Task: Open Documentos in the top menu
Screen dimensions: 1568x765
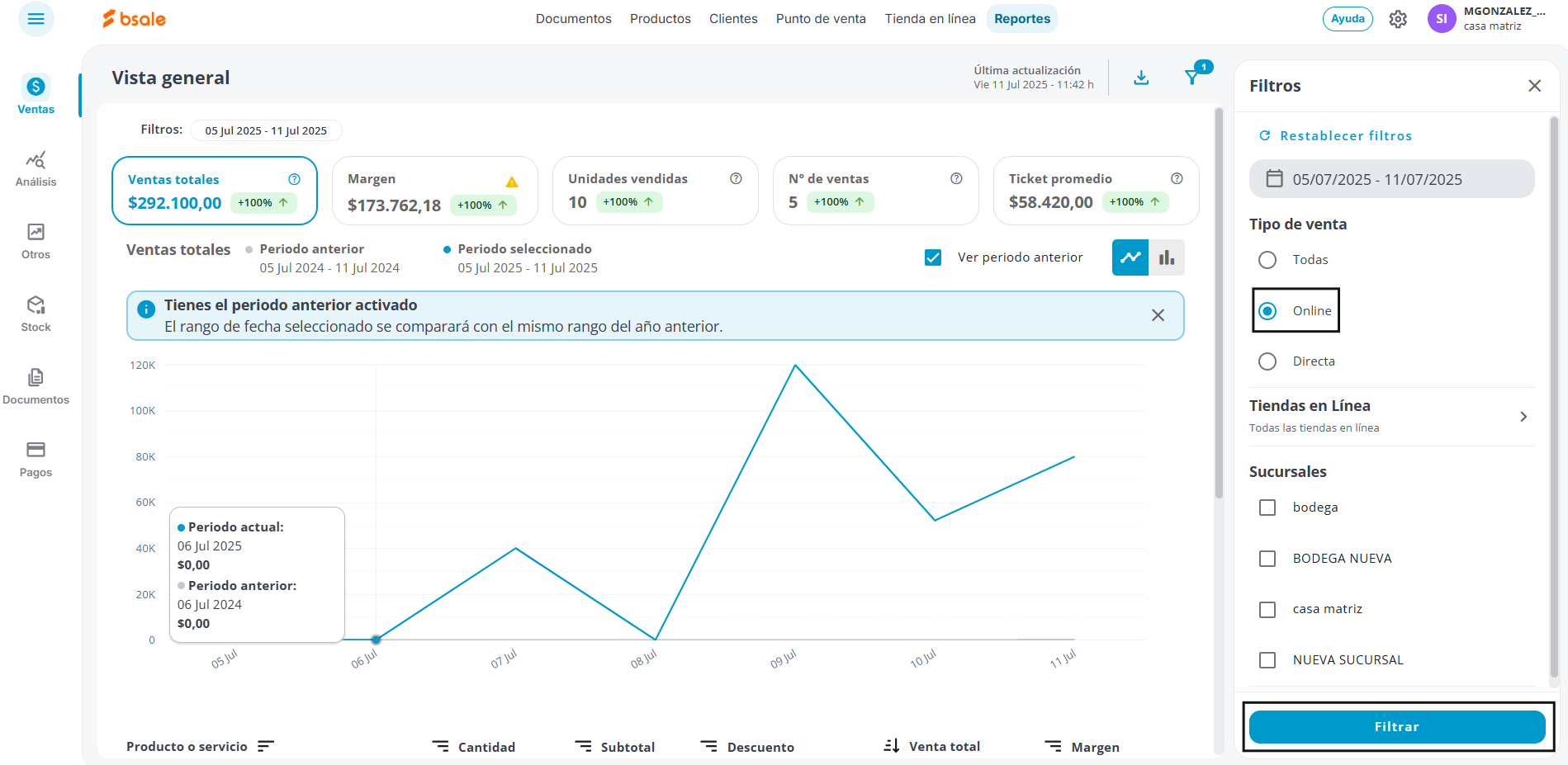Action: (x=574, y=18)
